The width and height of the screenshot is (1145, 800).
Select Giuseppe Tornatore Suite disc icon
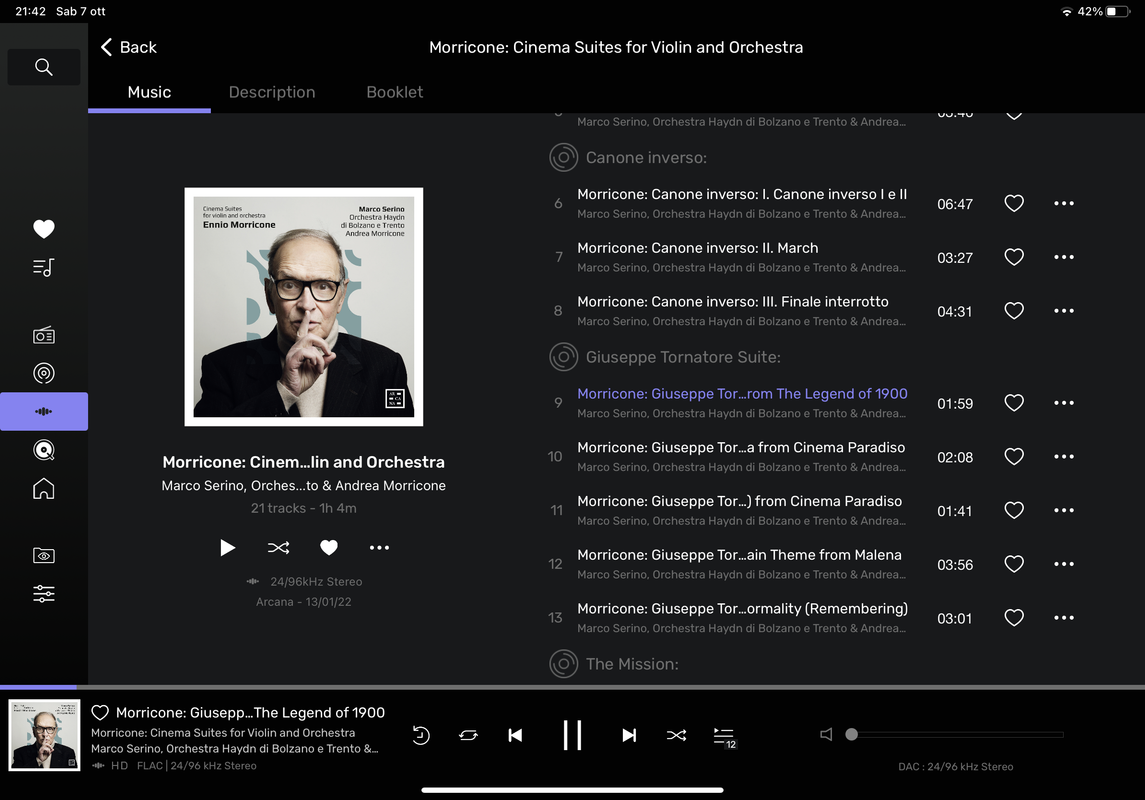pos(563,358)
